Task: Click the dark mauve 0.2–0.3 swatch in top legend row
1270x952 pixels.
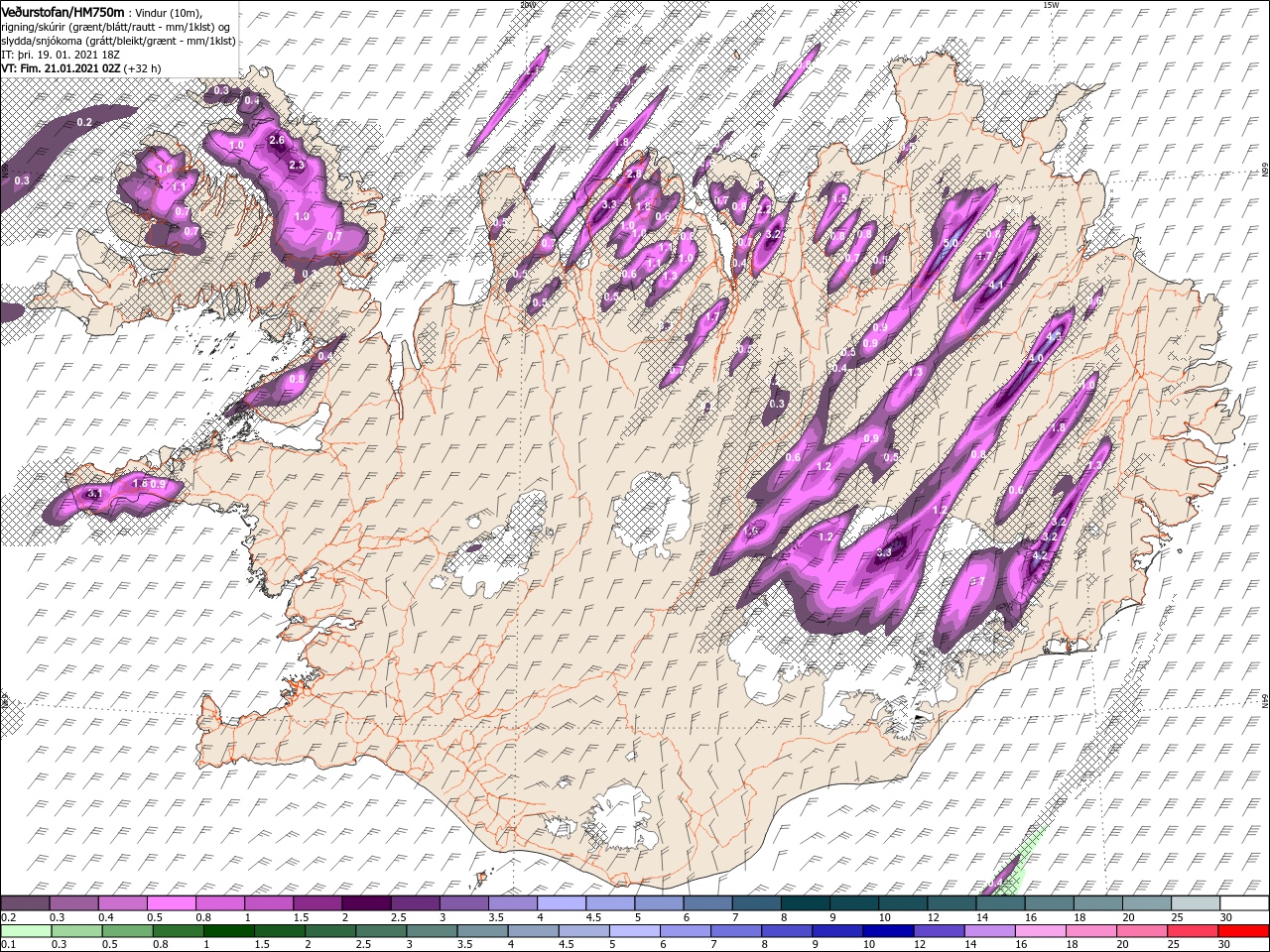Action: click(x=25, y=903)
